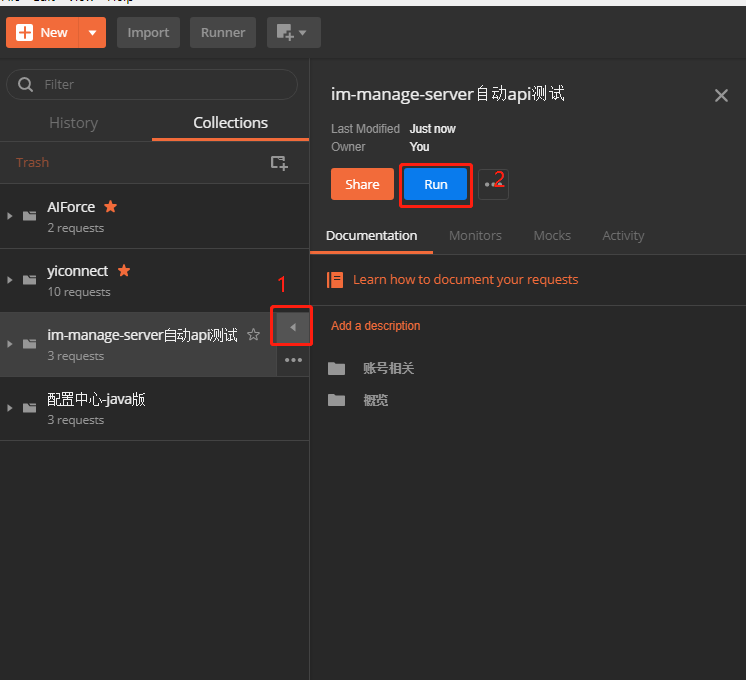Select the 配置中心-java版 collection name

[96, 399]
